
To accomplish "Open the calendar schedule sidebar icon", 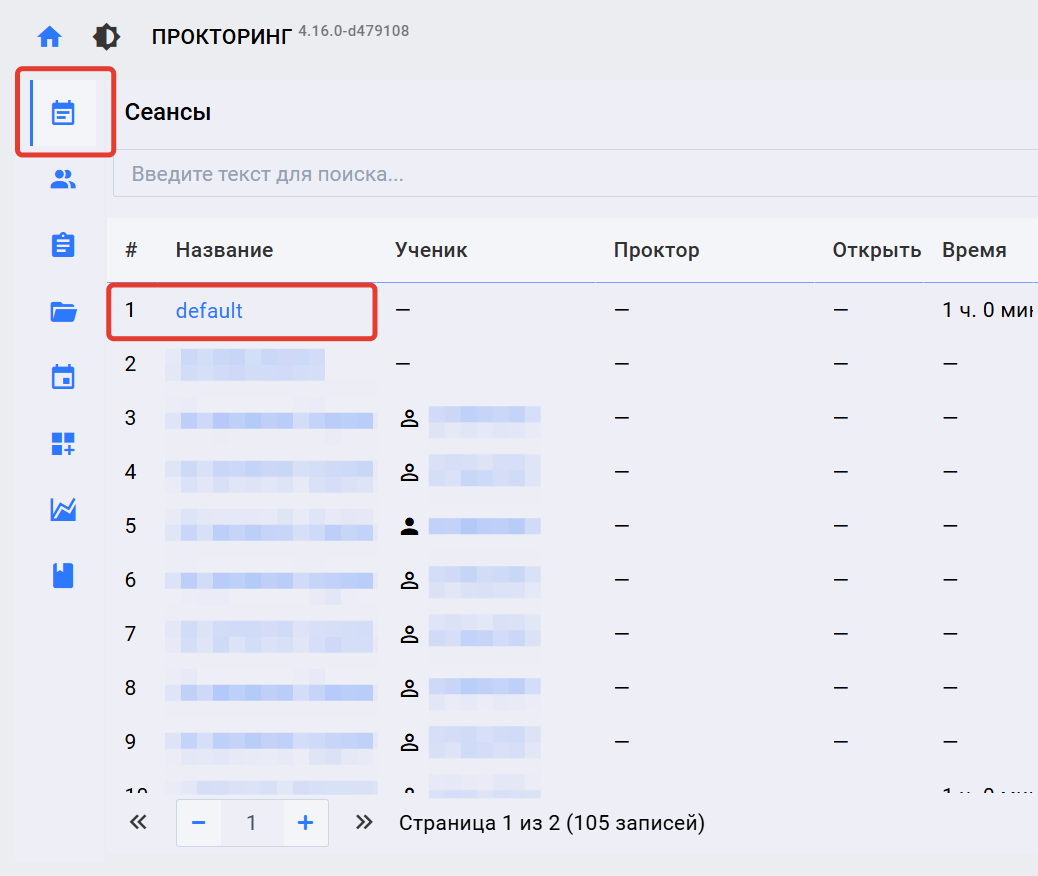I will (63, 378).
